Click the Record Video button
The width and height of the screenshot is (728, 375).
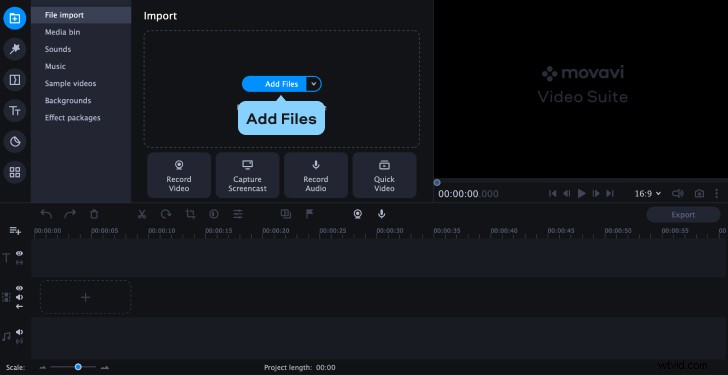point(179,175)
